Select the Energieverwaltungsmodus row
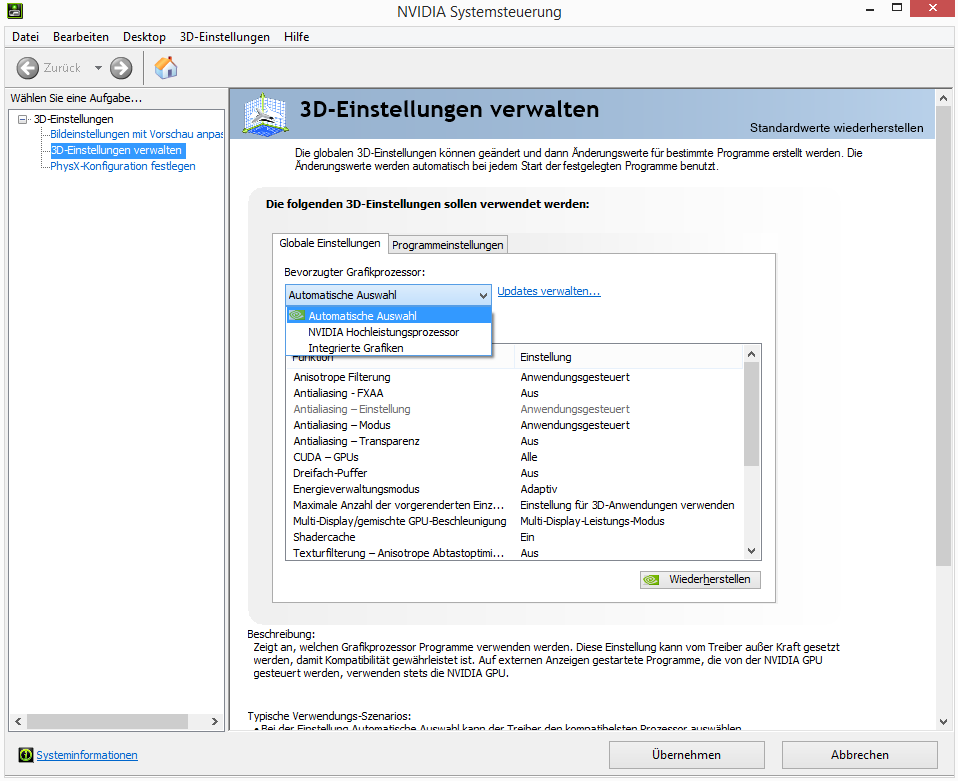Viewport: 958px width, 781px height. point(514,489)
